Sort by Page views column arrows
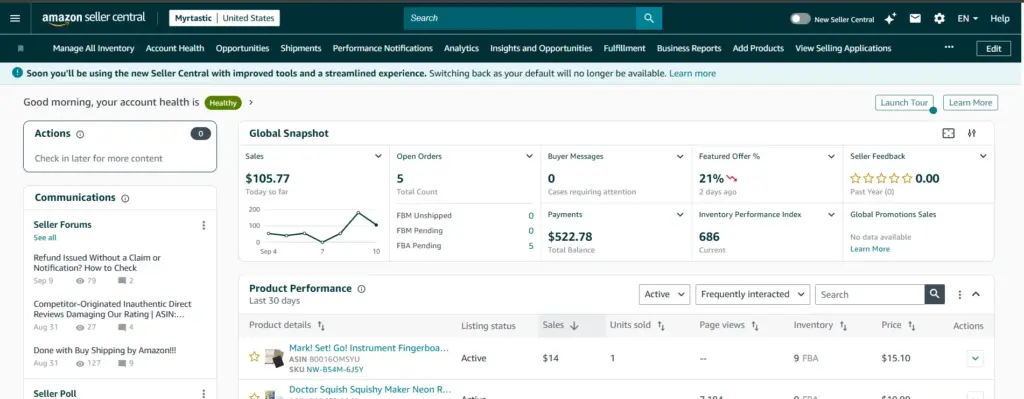The height and width of the screenshot is (399, 1024). tap(755, 325)
